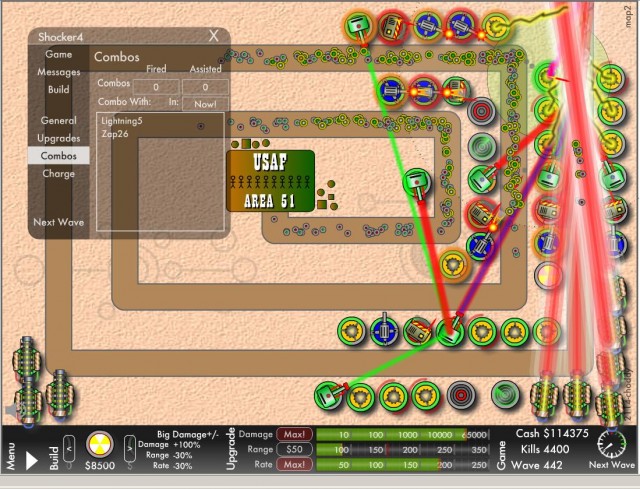Select the pink and yellow pie tower
640x489 pixels.
548,275
